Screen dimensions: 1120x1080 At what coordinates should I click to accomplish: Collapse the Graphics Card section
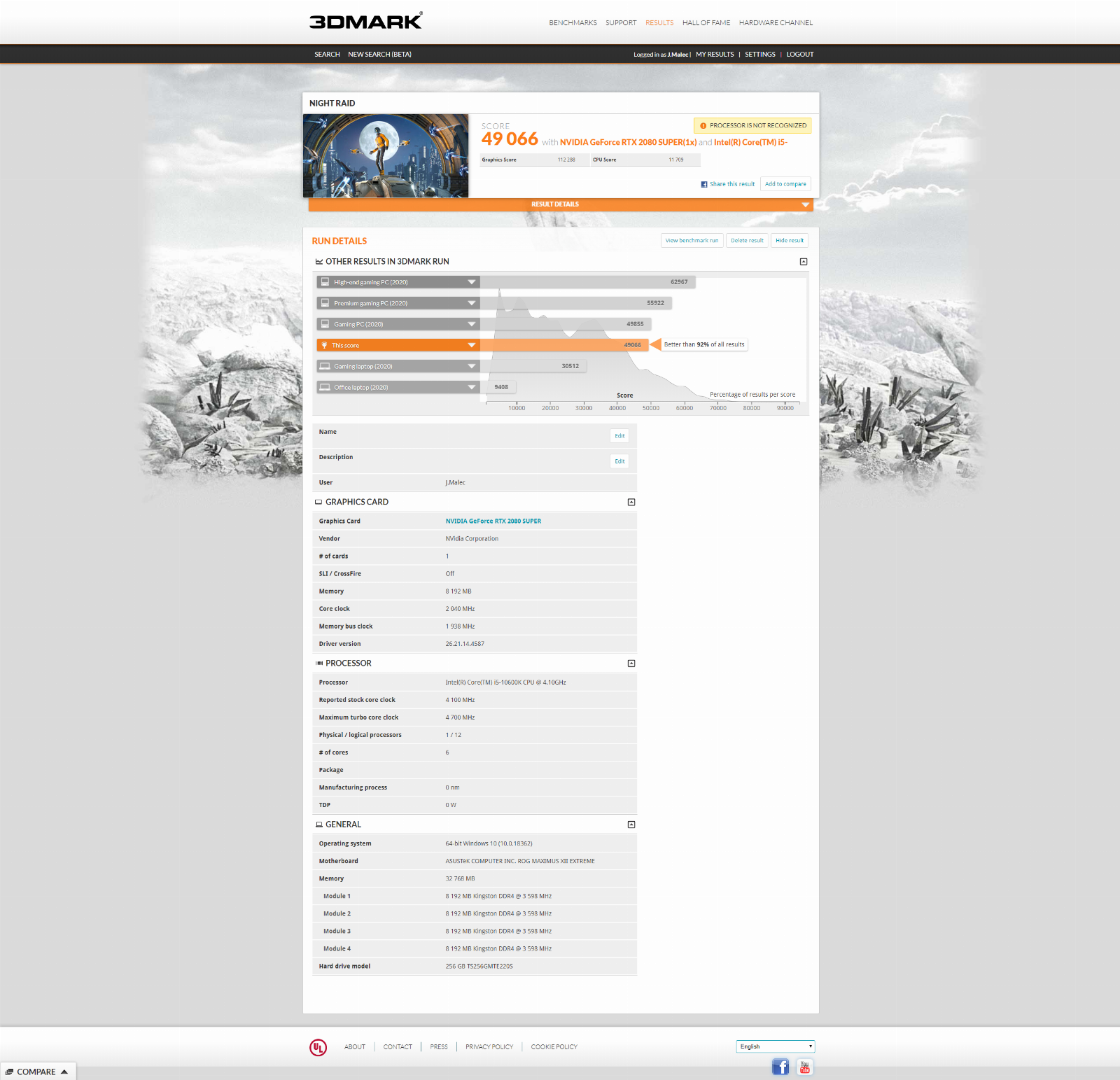pyautogui.click(x=631, y=502)
